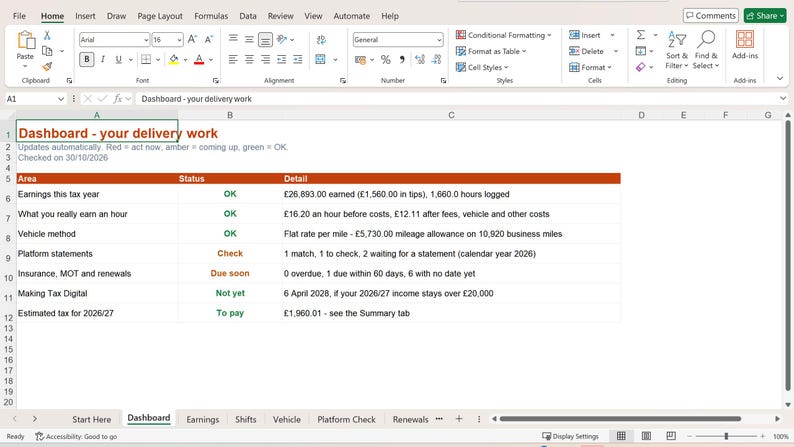Open the File menu
The width and height of the screenshot is (794, 447).
coord(19,16)
